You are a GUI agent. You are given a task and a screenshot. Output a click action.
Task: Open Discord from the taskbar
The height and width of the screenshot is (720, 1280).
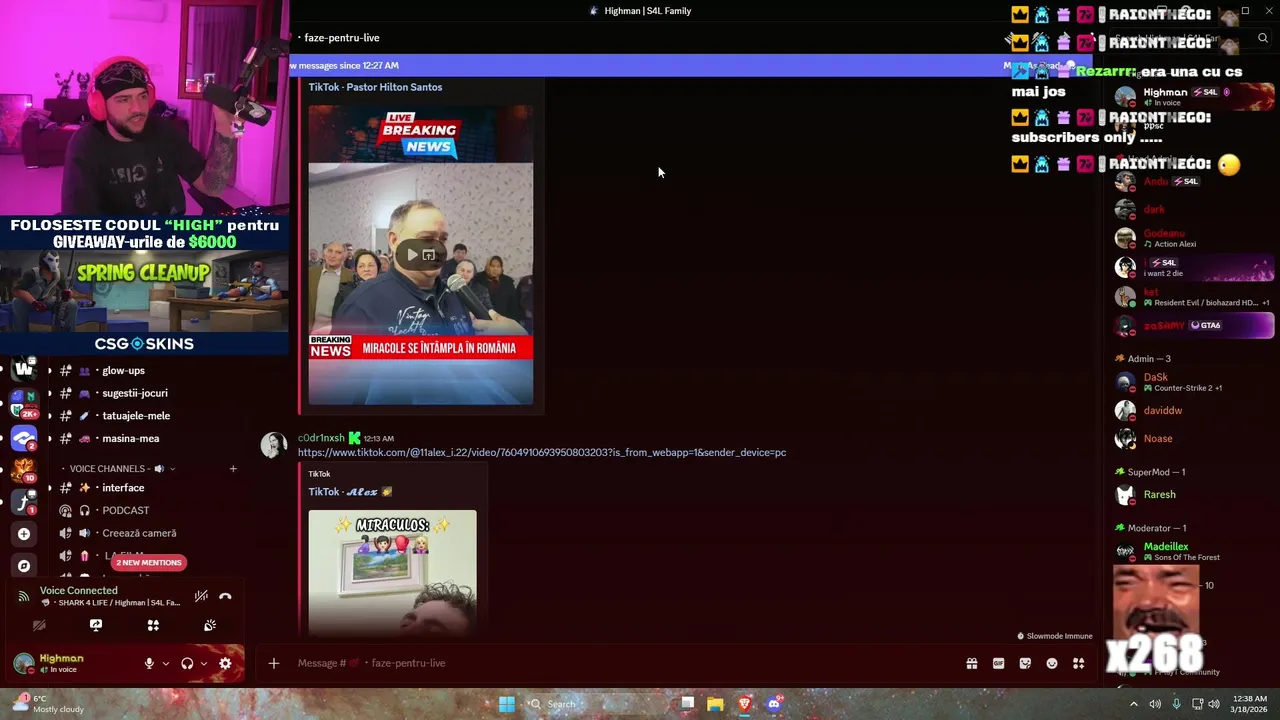click(774, 704)
